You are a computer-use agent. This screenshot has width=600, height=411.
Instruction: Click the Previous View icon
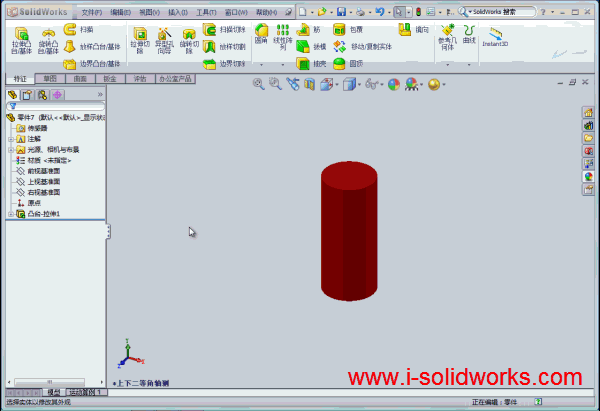pos(293,84)
